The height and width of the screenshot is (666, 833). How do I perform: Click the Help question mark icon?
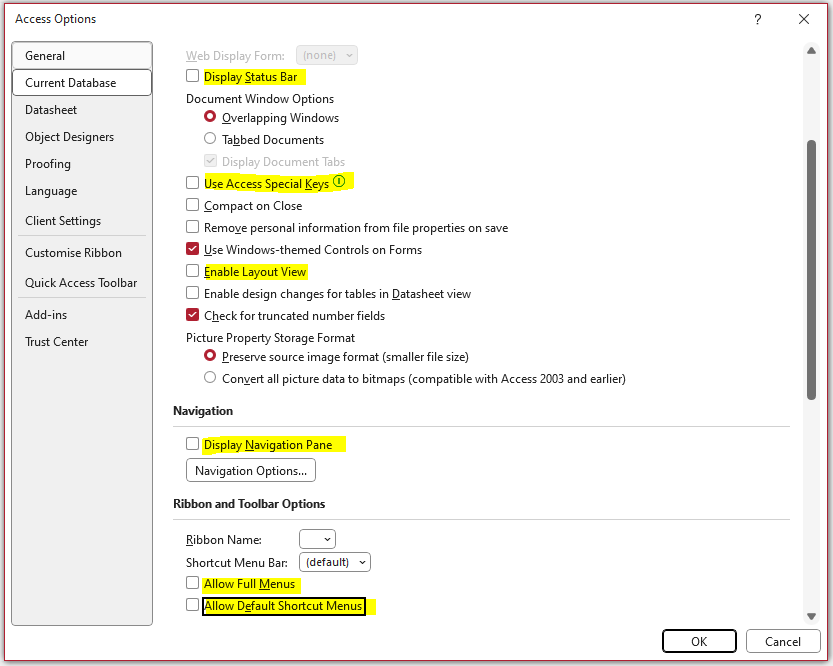(x=758, y=19)
